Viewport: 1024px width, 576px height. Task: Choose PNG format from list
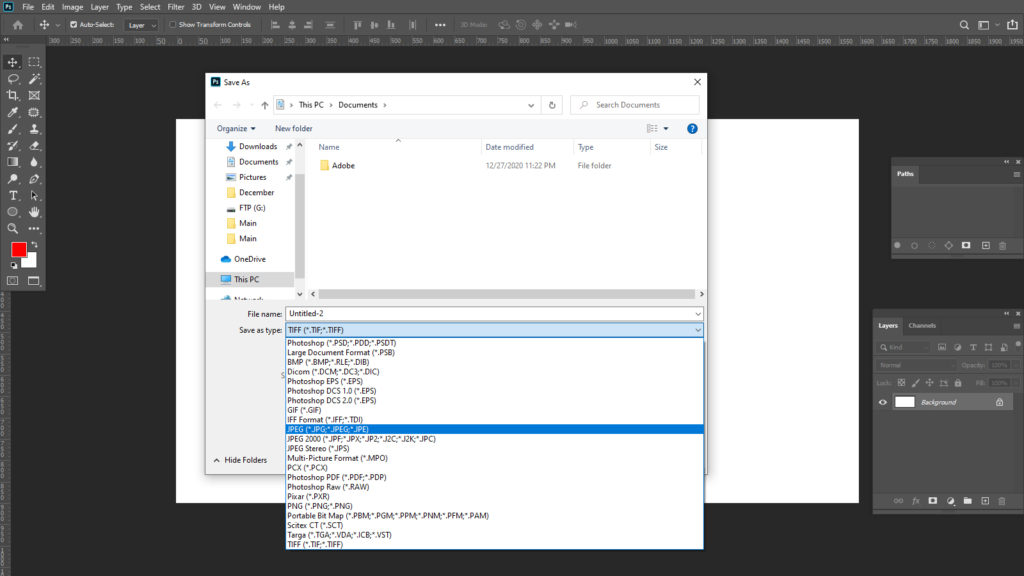(x=494, y=506)
